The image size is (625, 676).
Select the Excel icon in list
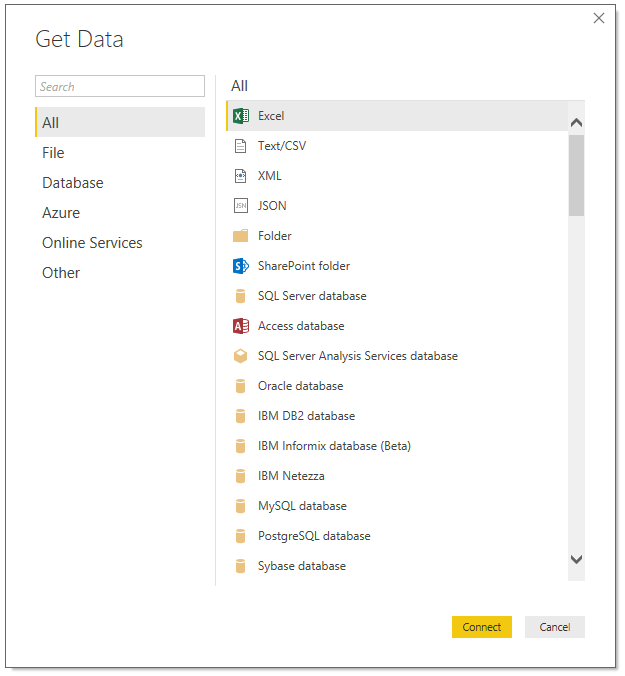(241, 116)
